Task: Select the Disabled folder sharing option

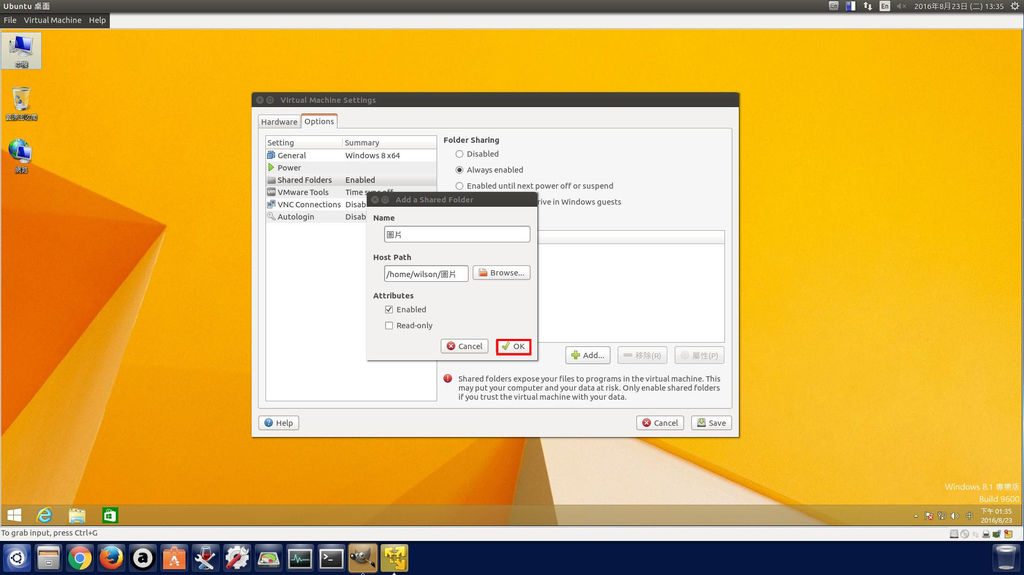Action: (x=459, y=154)
